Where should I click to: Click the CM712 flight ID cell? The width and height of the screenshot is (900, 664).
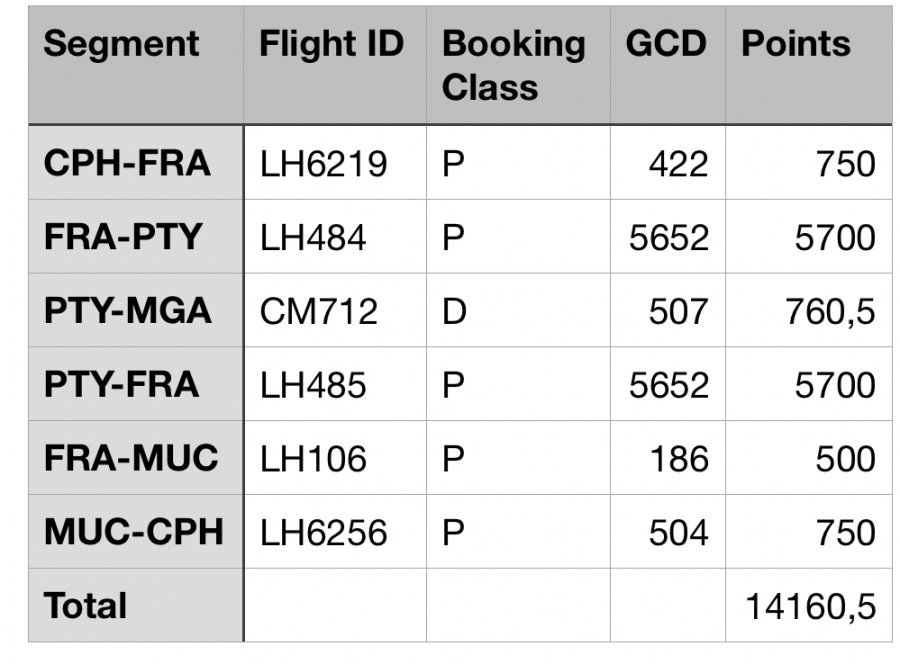(319, 311)
